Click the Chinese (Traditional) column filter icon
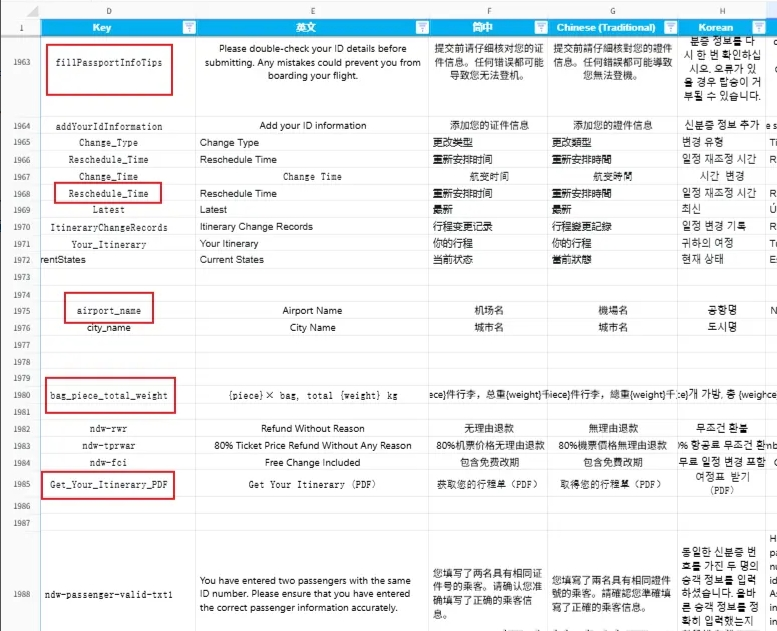Image resolution: width=777 pixels, height=631 pixels. tap(667, 27)
